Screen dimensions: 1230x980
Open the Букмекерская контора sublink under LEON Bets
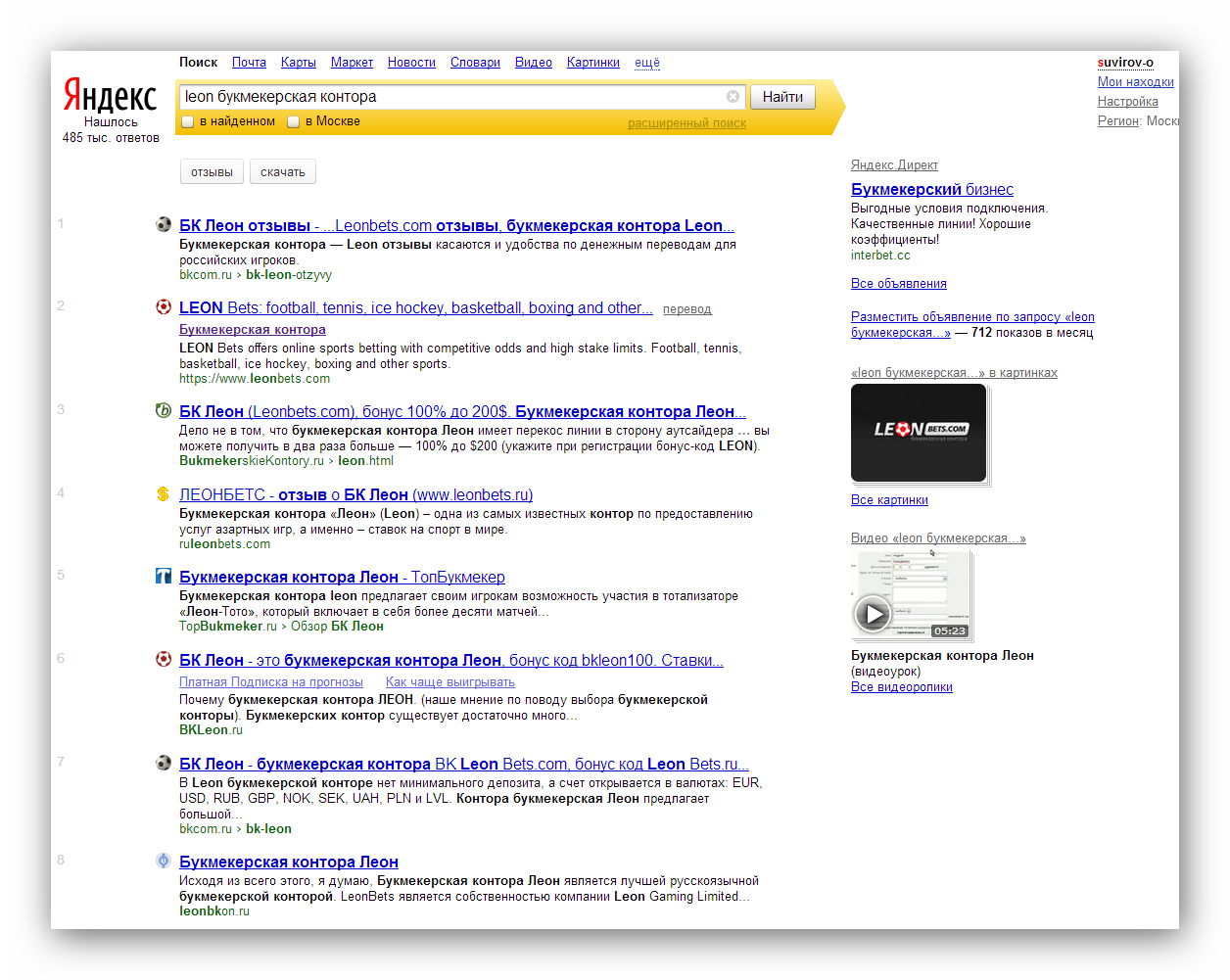[253, 330]
